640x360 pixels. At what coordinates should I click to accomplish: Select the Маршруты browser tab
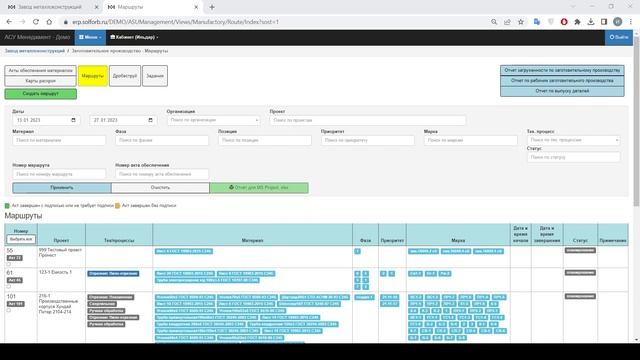coord(153,7)
